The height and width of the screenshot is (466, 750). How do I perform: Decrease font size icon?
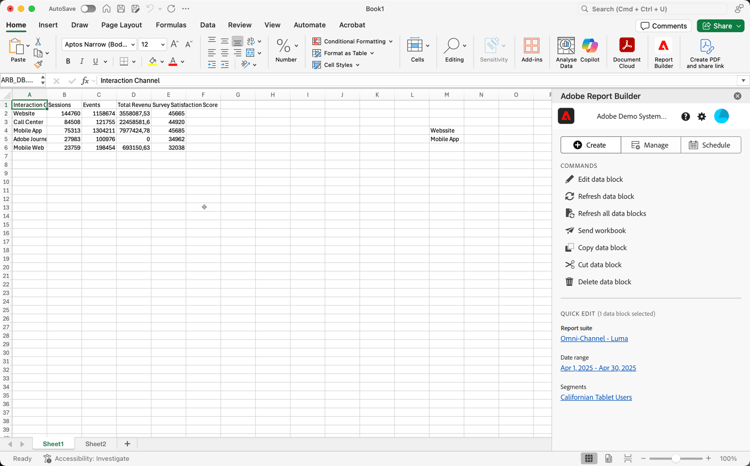[189, 44]
